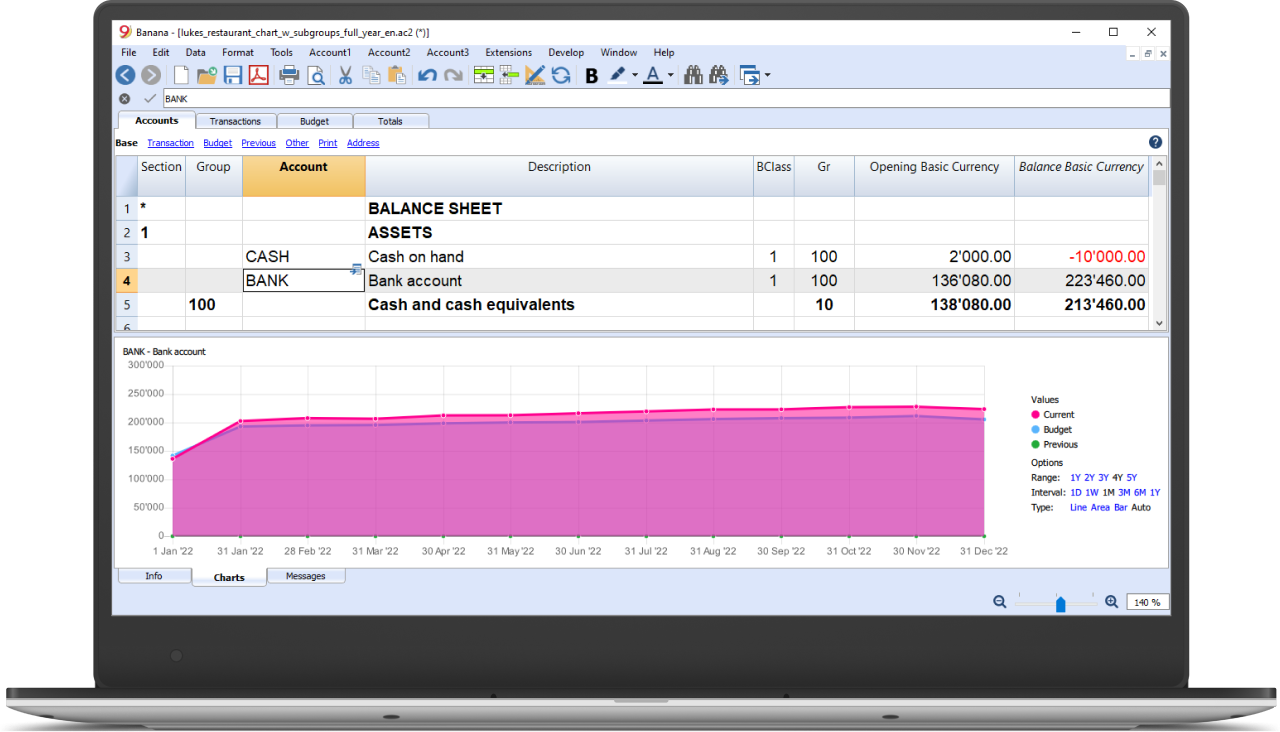This screenshot has height=732, width=1280.
Task: Click the go to window icon
Action: pyautogui.click(x=749, y=75)
